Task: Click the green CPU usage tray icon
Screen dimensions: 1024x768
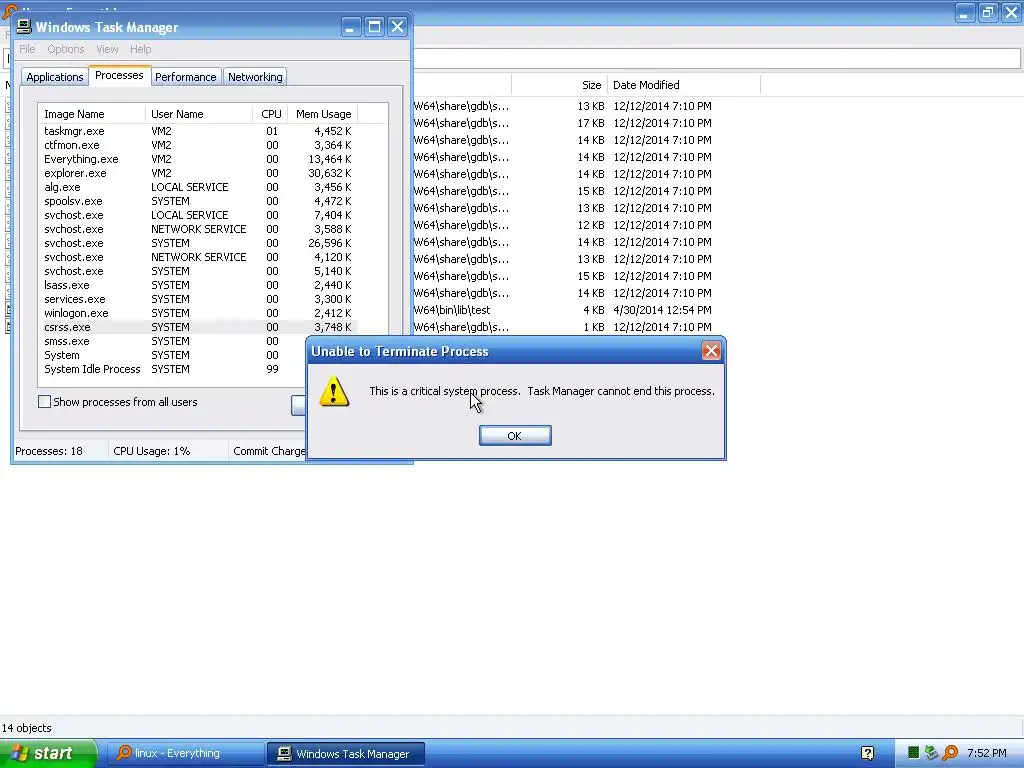Action: [914, 754]
